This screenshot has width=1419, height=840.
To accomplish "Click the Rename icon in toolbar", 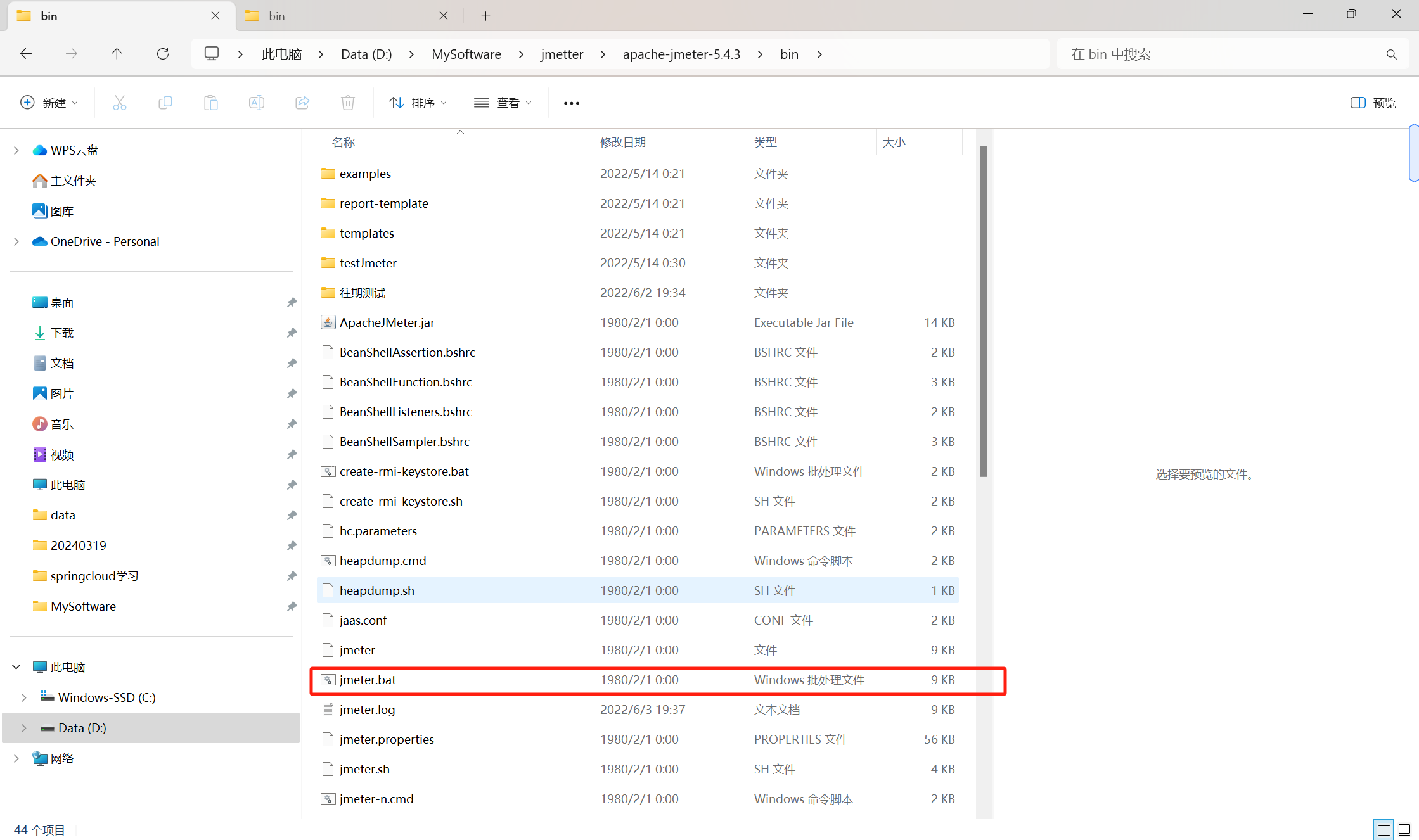I will click(256, 103).
